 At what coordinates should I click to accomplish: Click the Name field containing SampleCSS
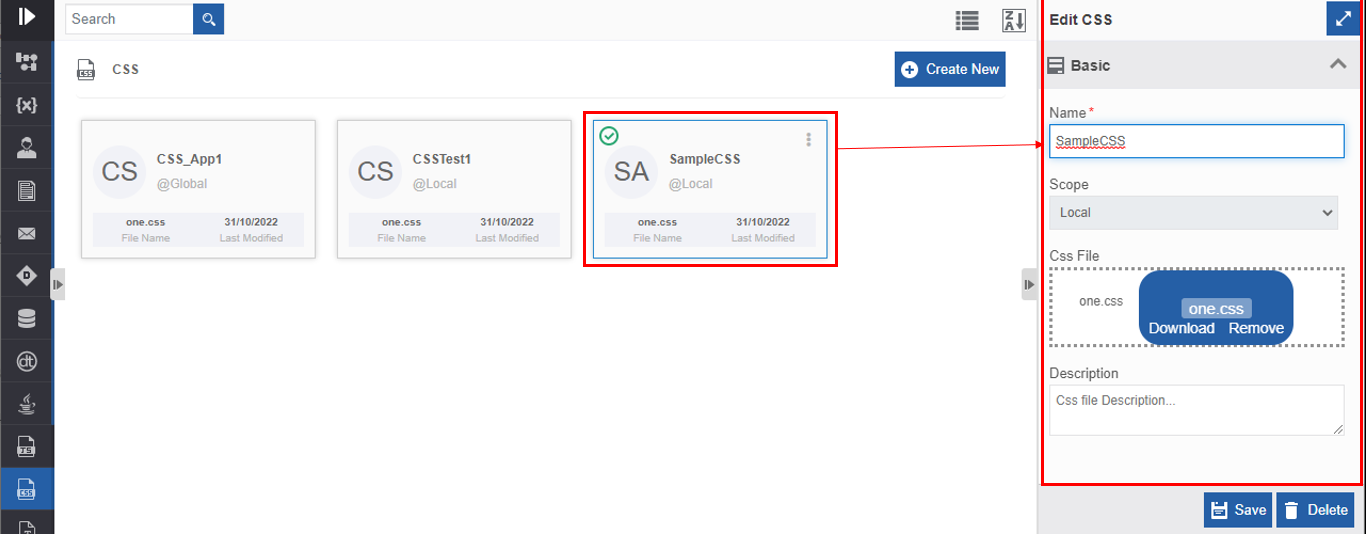pos(1196,141)
